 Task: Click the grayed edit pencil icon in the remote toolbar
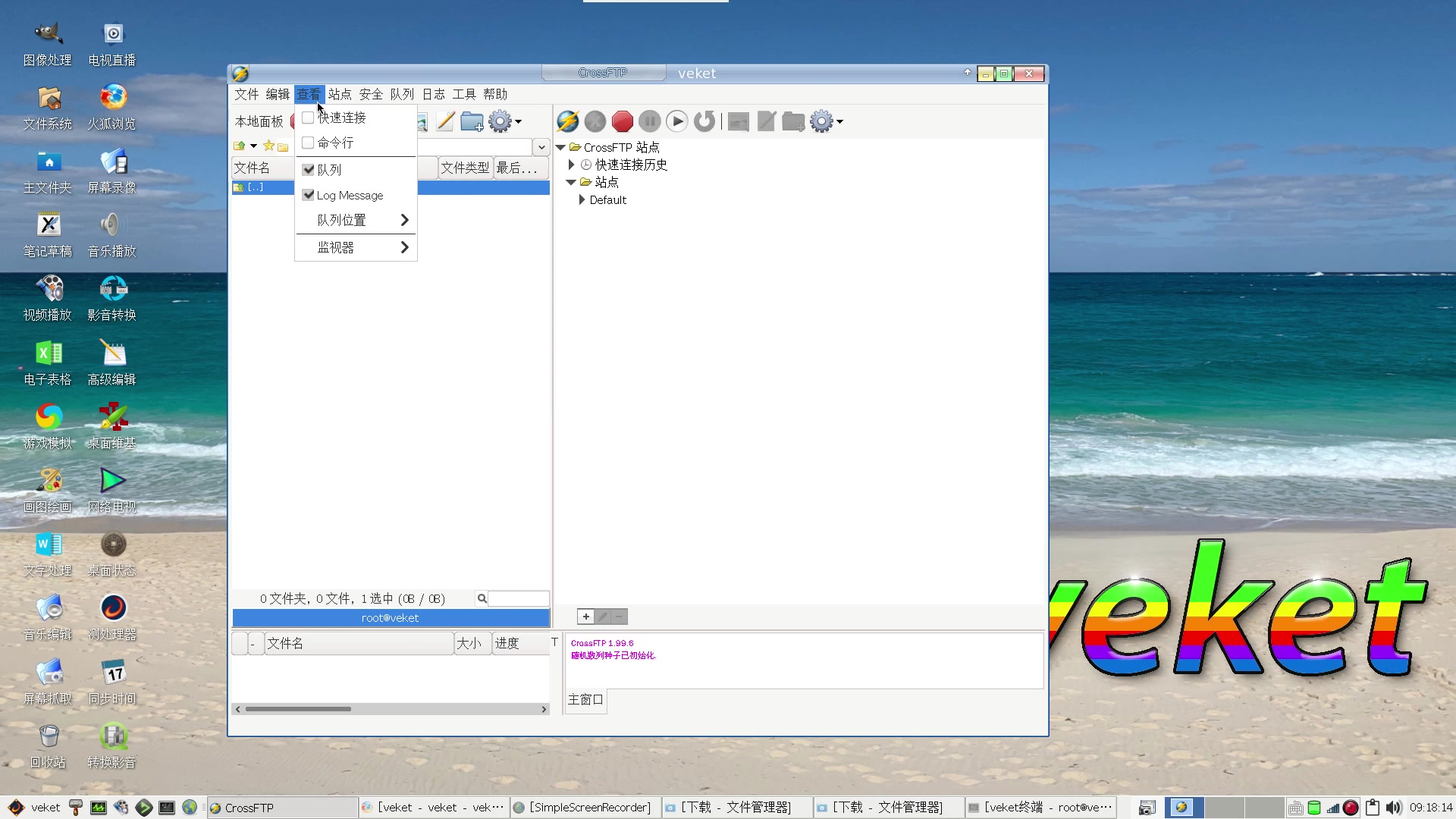point(767,121)
